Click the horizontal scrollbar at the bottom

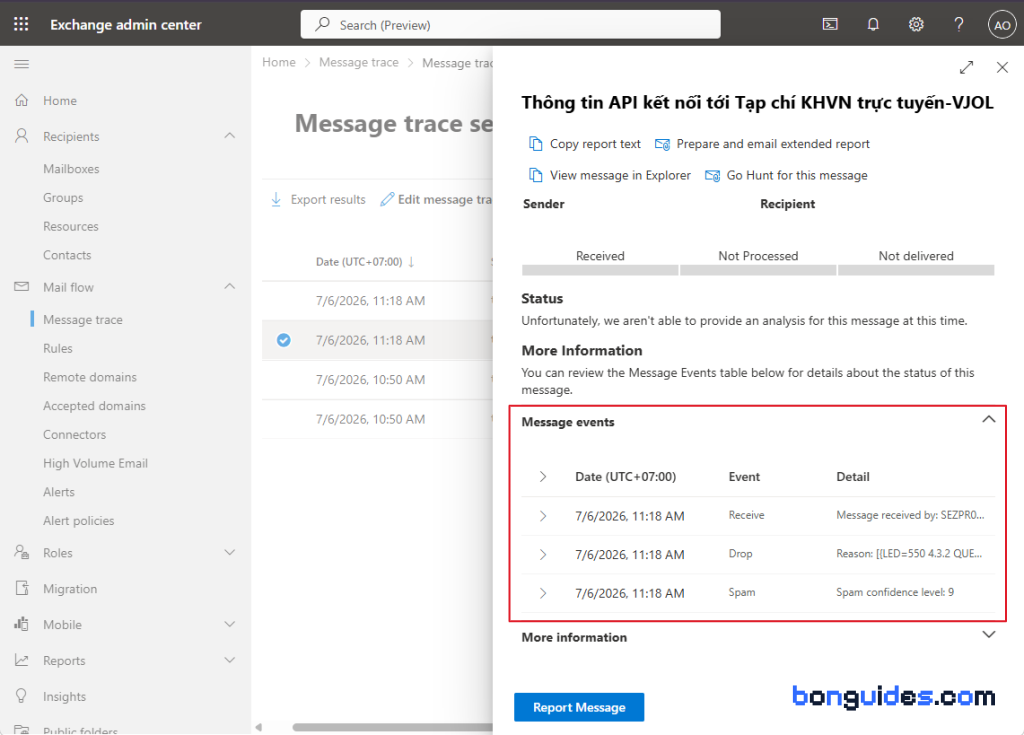click(x=392, y=727)
